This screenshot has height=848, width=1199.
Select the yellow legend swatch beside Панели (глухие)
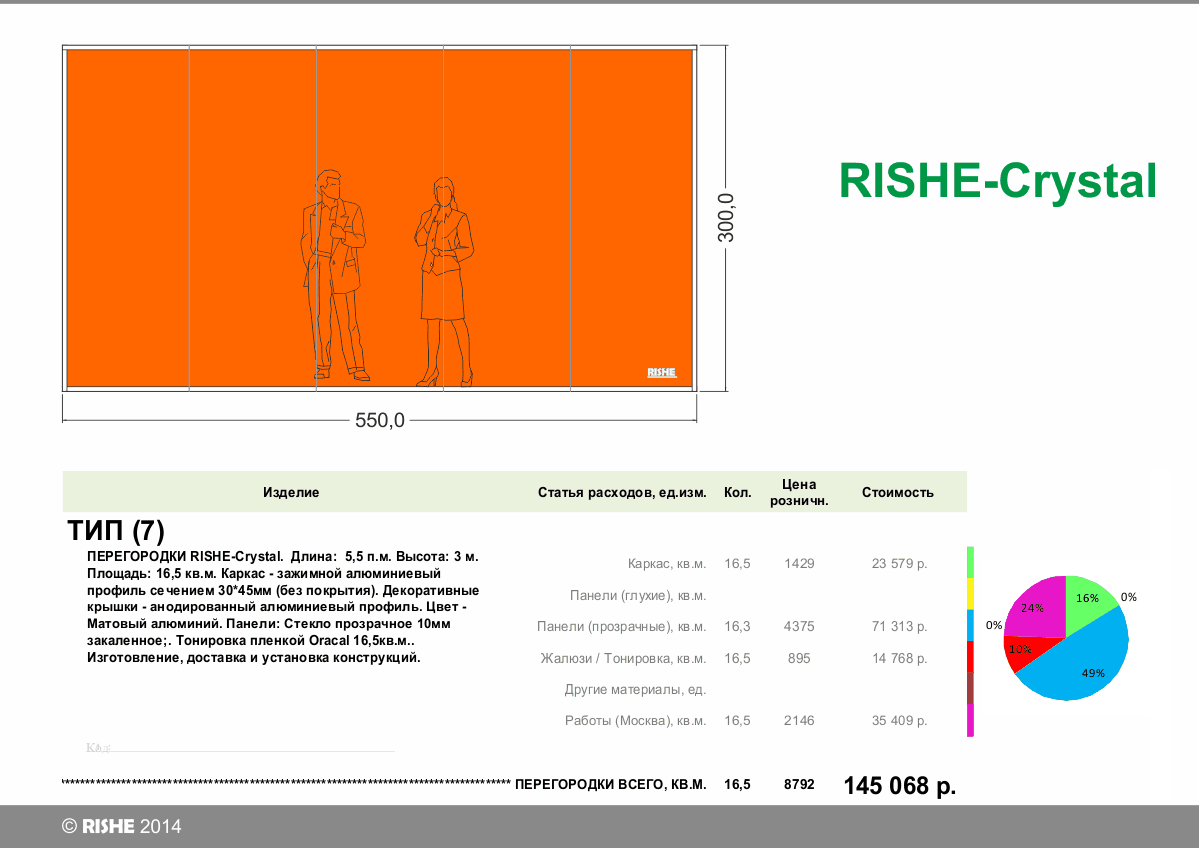click(x=970, y=593)
